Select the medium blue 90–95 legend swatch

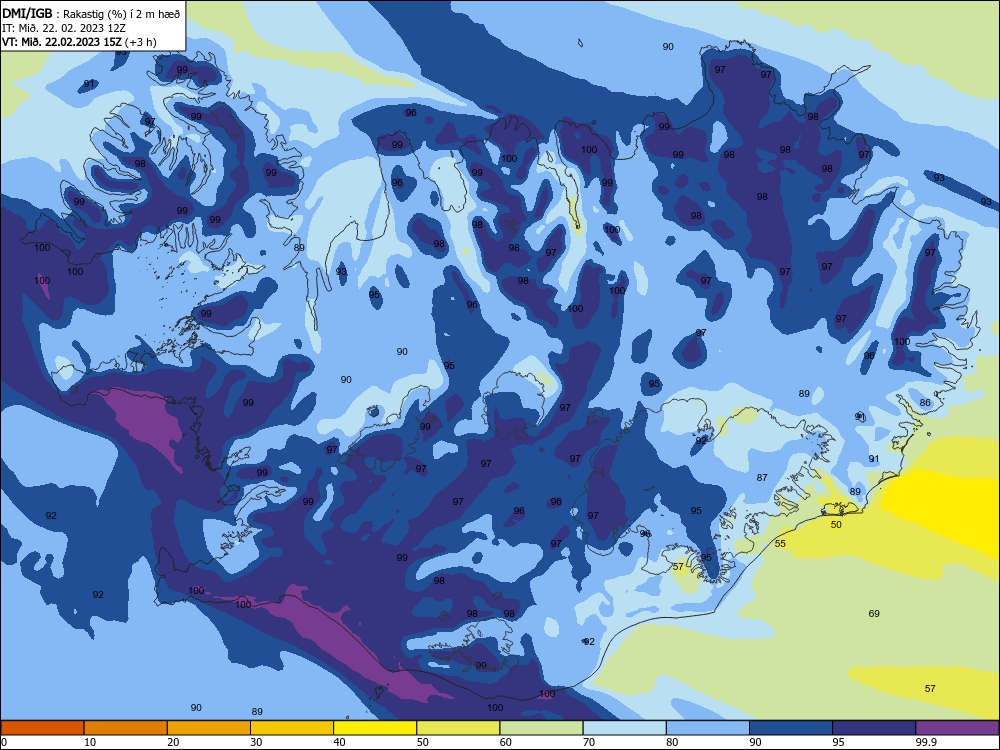click(x=791, y=728)
